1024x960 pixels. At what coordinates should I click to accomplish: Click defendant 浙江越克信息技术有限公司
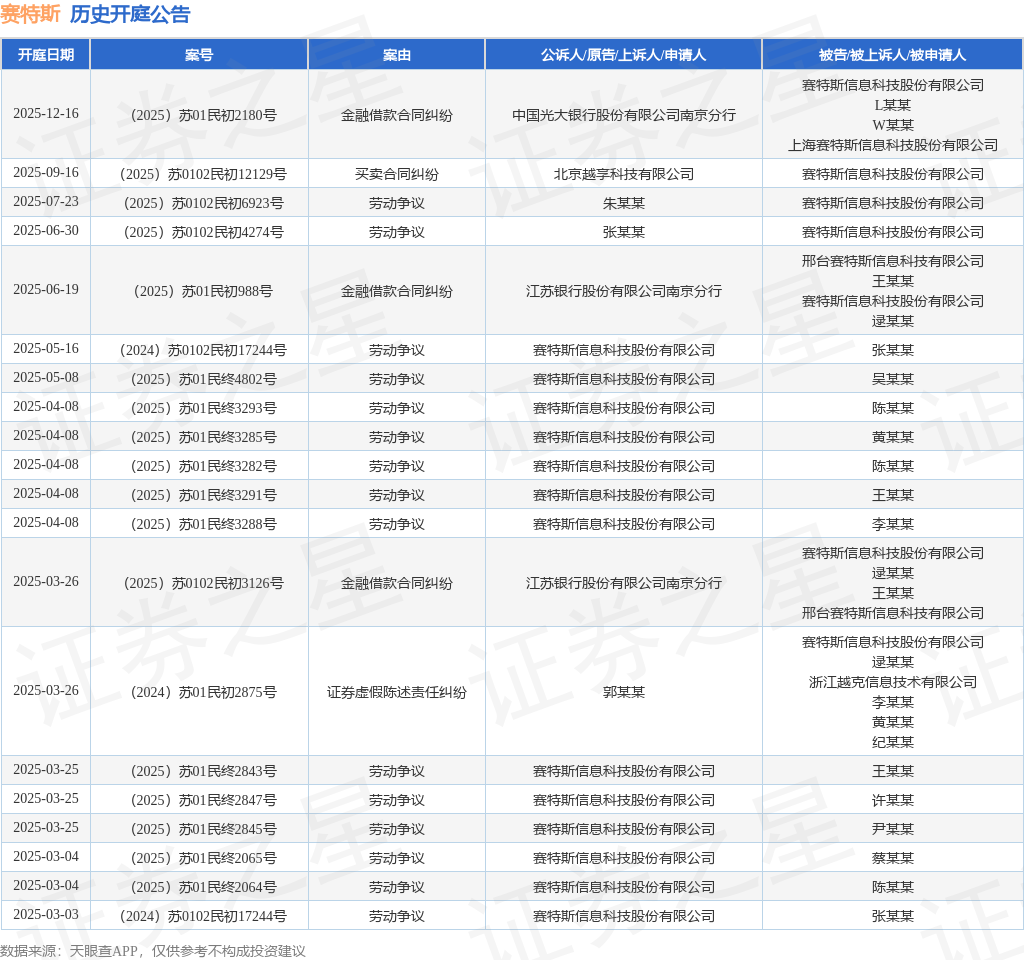tap(893, 682)
